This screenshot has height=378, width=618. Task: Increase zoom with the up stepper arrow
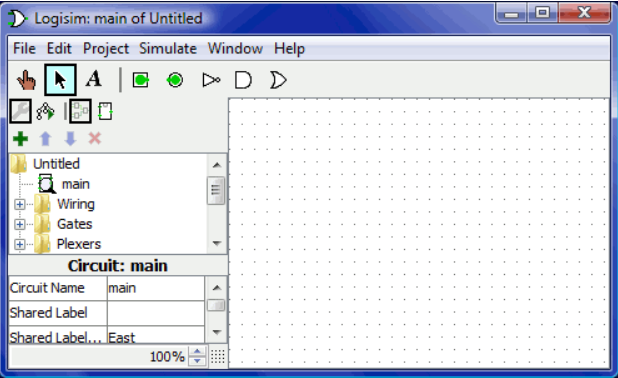pyautogui.click(x=197, y=352)
